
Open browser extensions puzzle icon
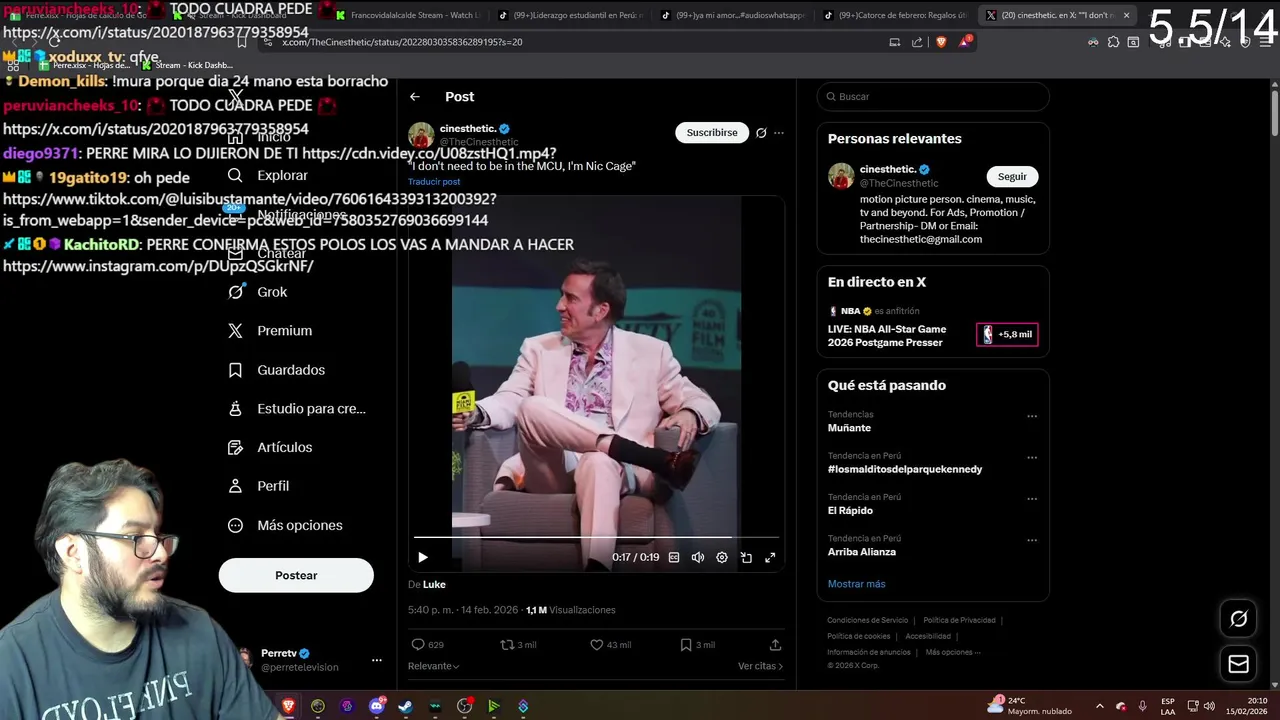click(1113, 42)
